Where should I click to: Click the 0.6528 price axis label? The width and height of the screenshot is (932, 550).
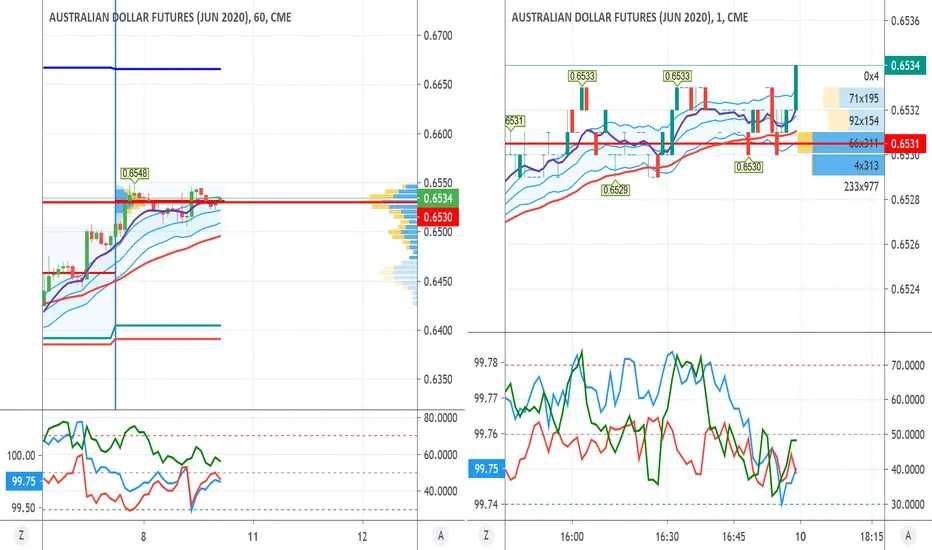905,200
